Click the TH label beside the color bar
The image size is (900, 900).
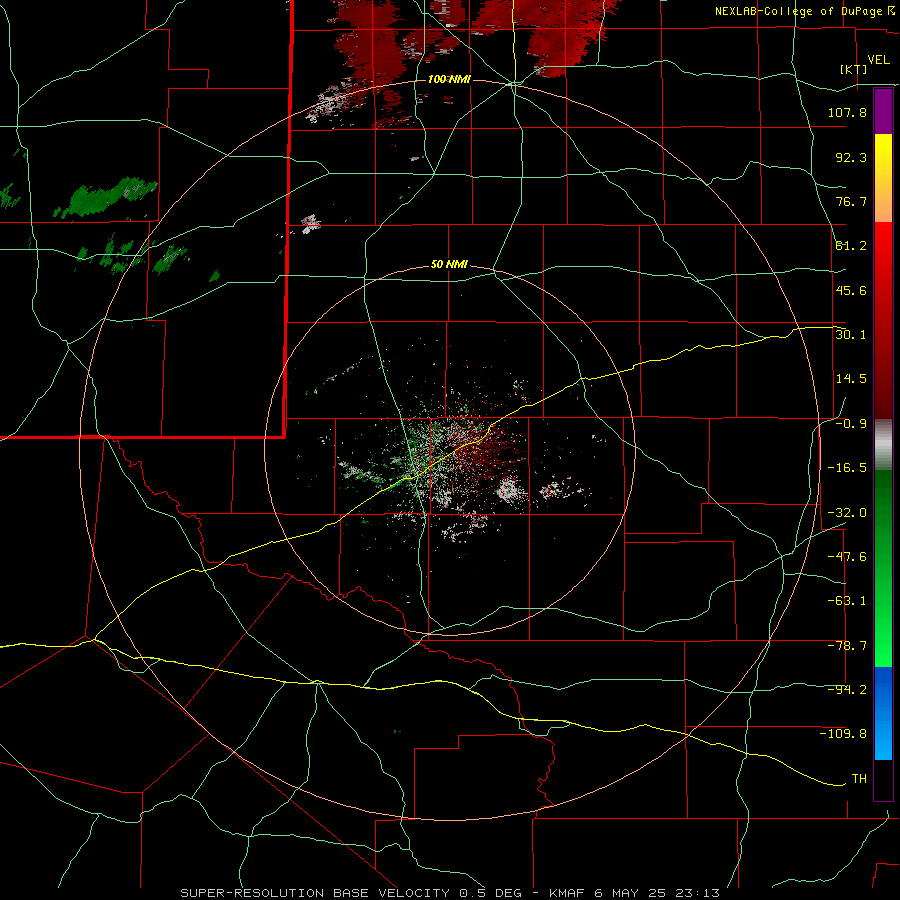(x=859, y=779)
